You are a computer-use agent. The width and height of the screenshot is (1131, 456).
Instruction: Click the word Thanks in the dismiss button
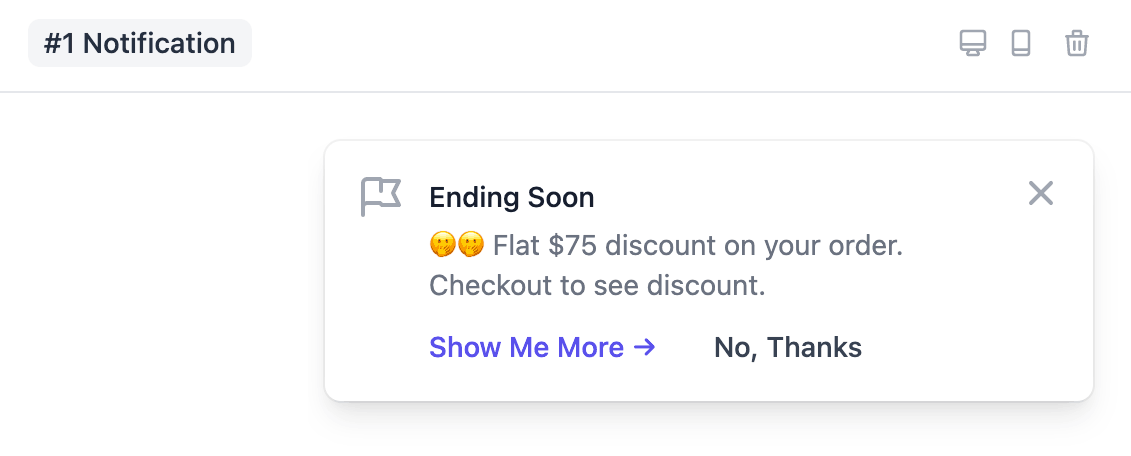[814, 348]
